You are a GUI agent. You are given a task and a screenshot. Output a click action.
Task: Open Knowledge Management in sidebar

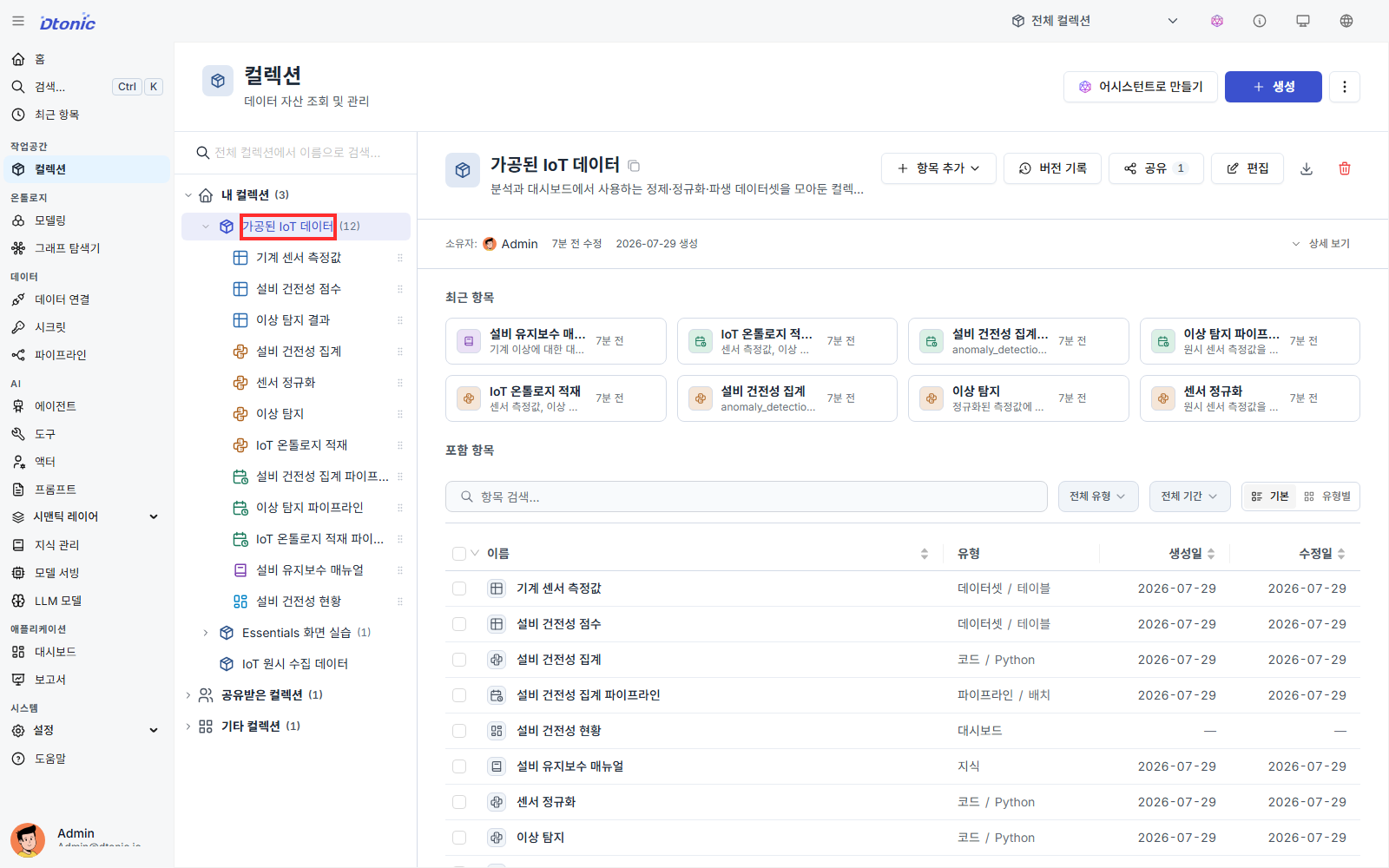coord(85,545)
